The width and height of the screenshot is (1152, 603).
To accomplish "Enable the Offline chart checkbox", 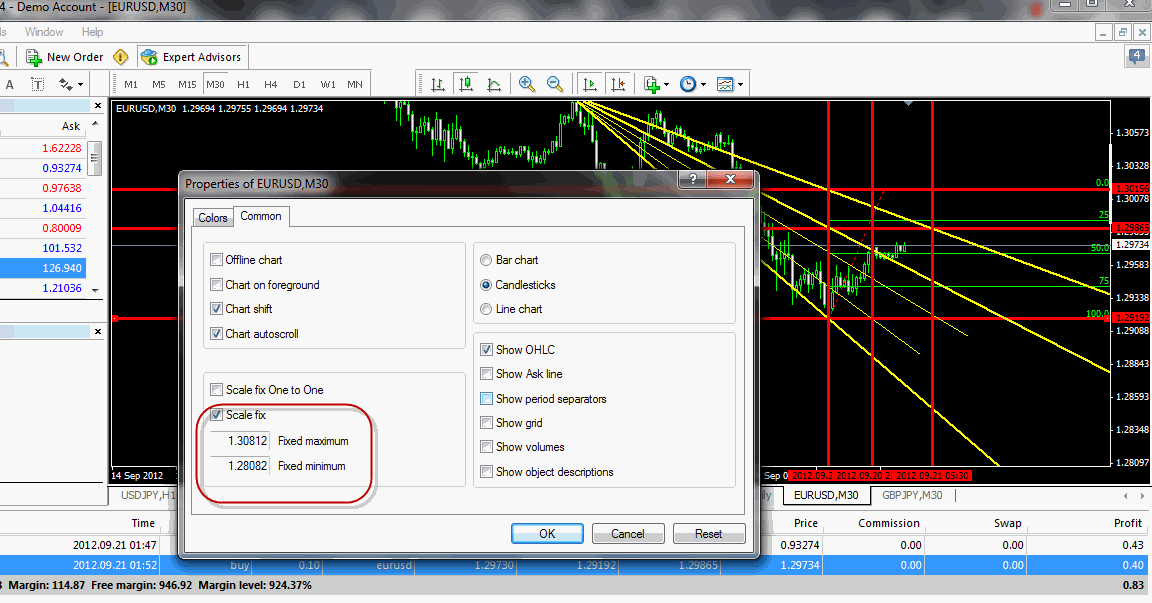I will coord(217,260).
